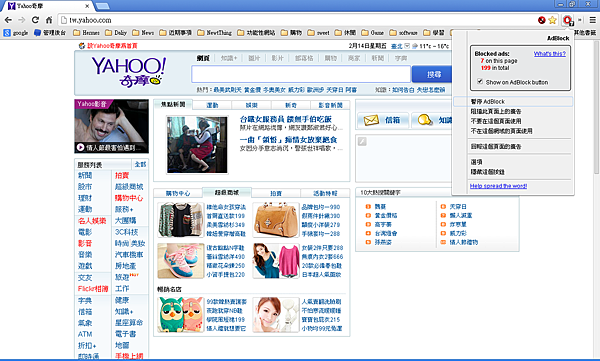Open the Chrome menu (three lines) icon

pos(593,20)
